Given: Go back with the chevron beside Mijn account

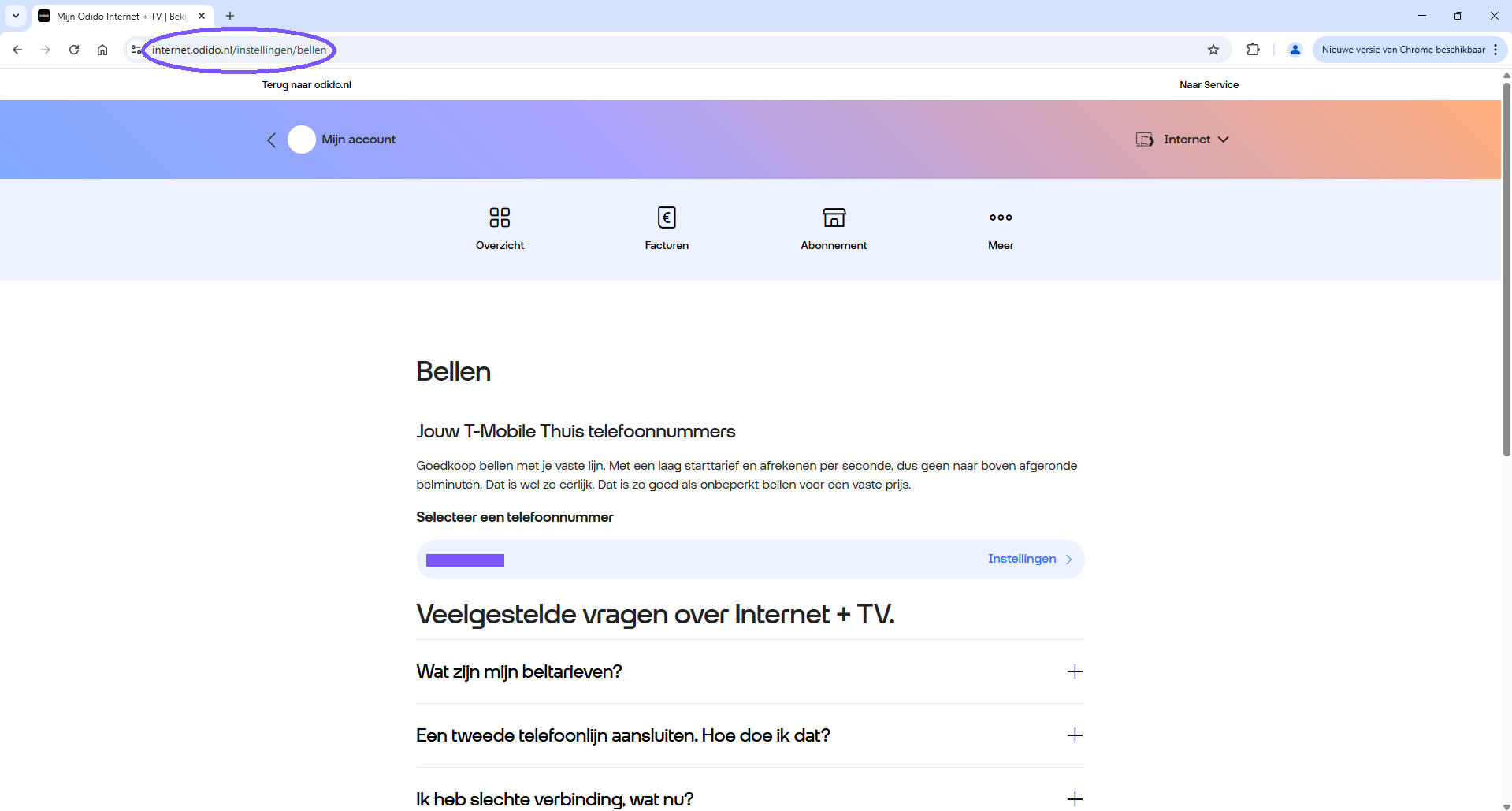Looking at the screenshot, I should pos(271,140).
